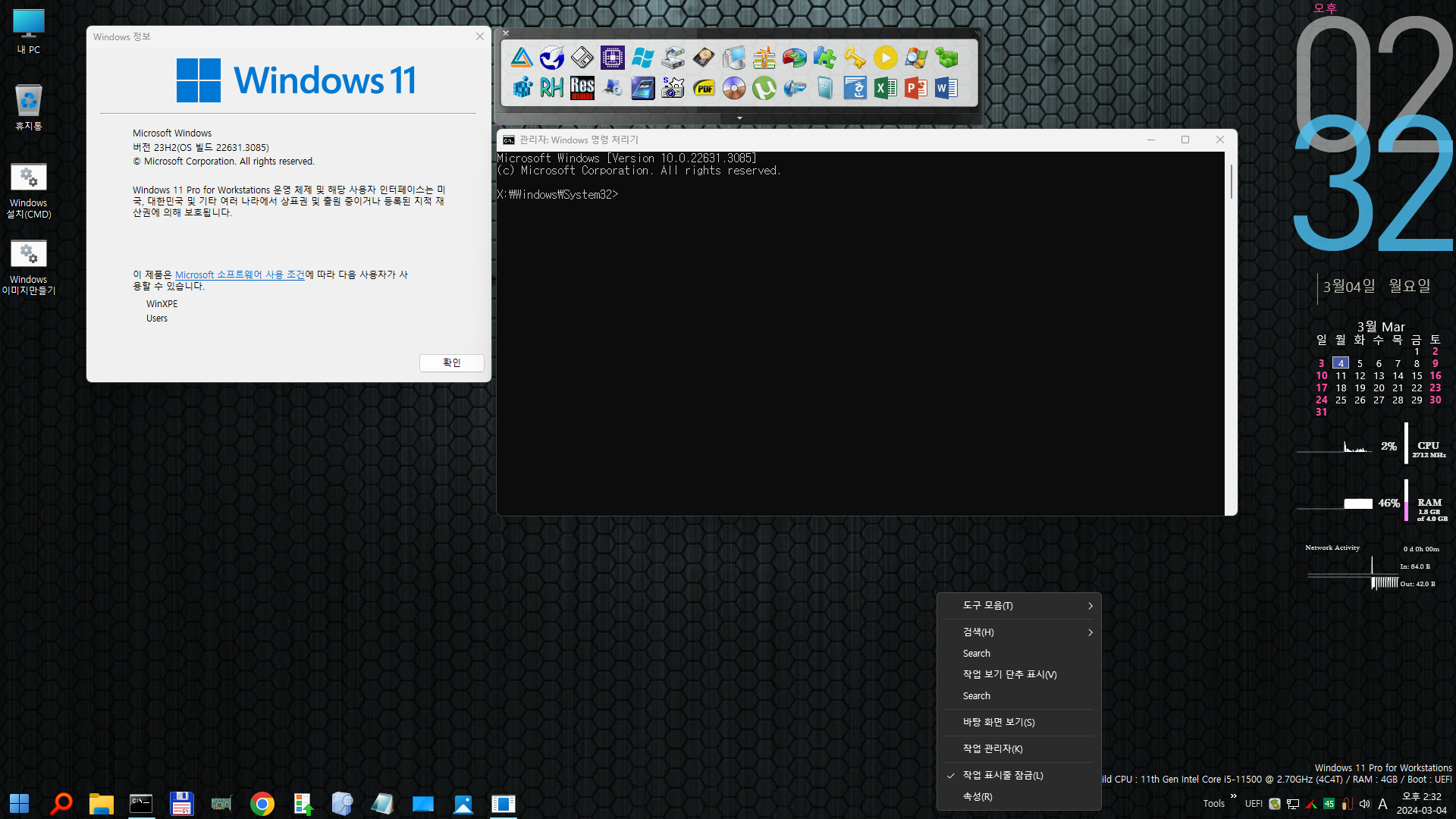The height and width of the screenshot is (819, 1456).
Task: Launch the yellow PDF reader icon in the dock
Action: 703,88
